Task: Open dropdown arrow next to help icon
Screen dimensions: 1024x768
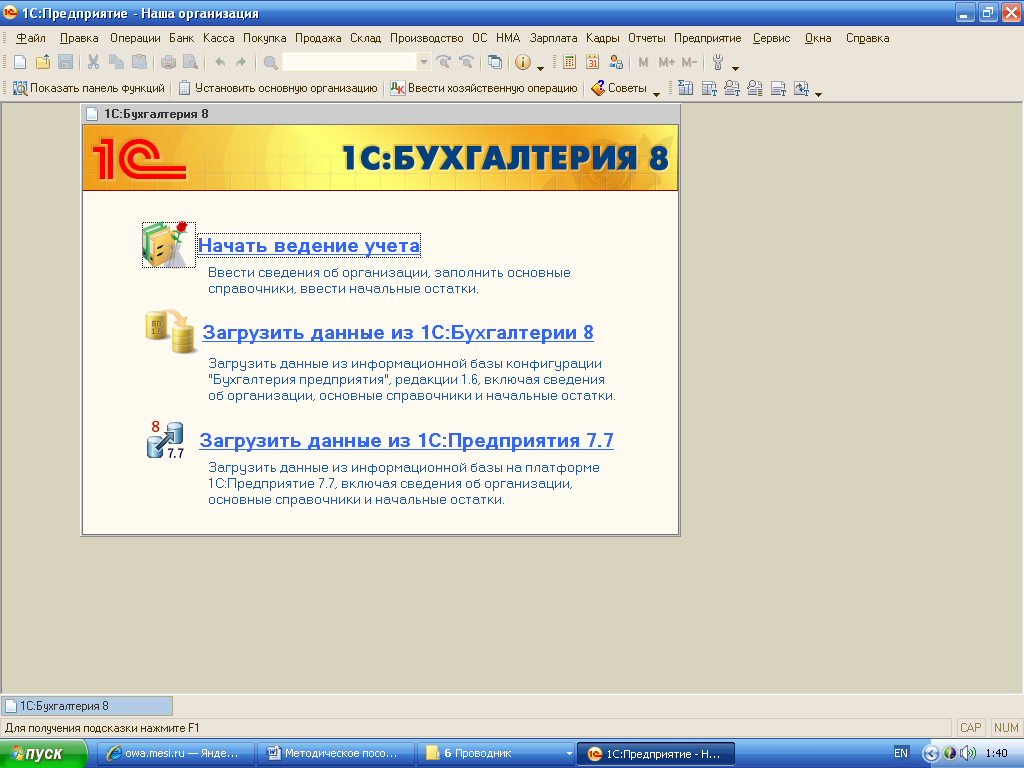Action: pos(540,67)
